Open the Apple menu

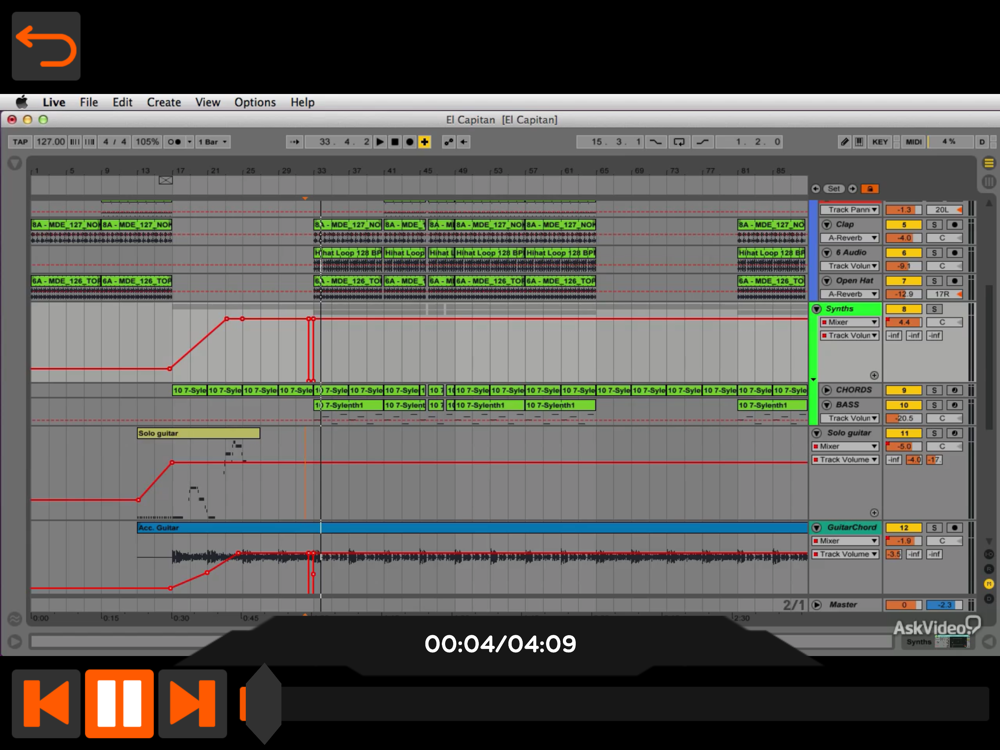[22, 102]
